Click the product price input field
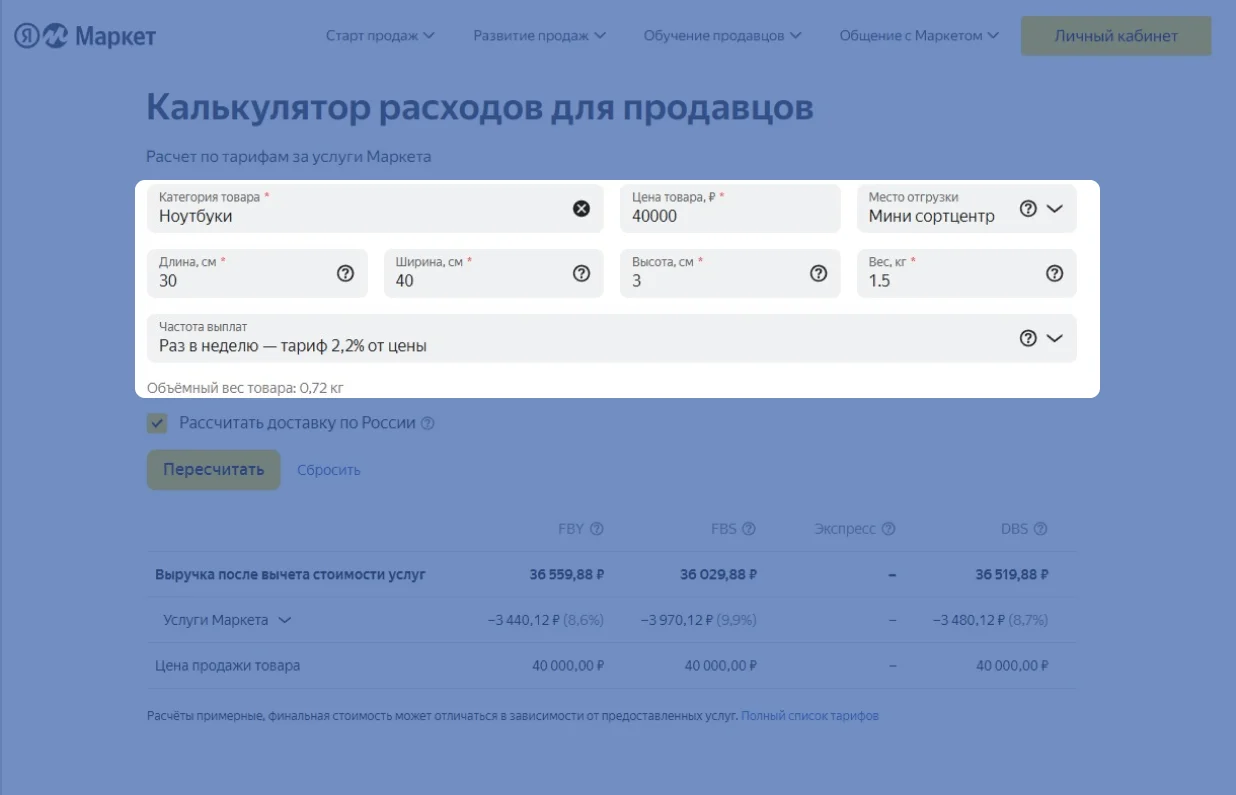1236x795 pixels. click(x=729, y=215)
